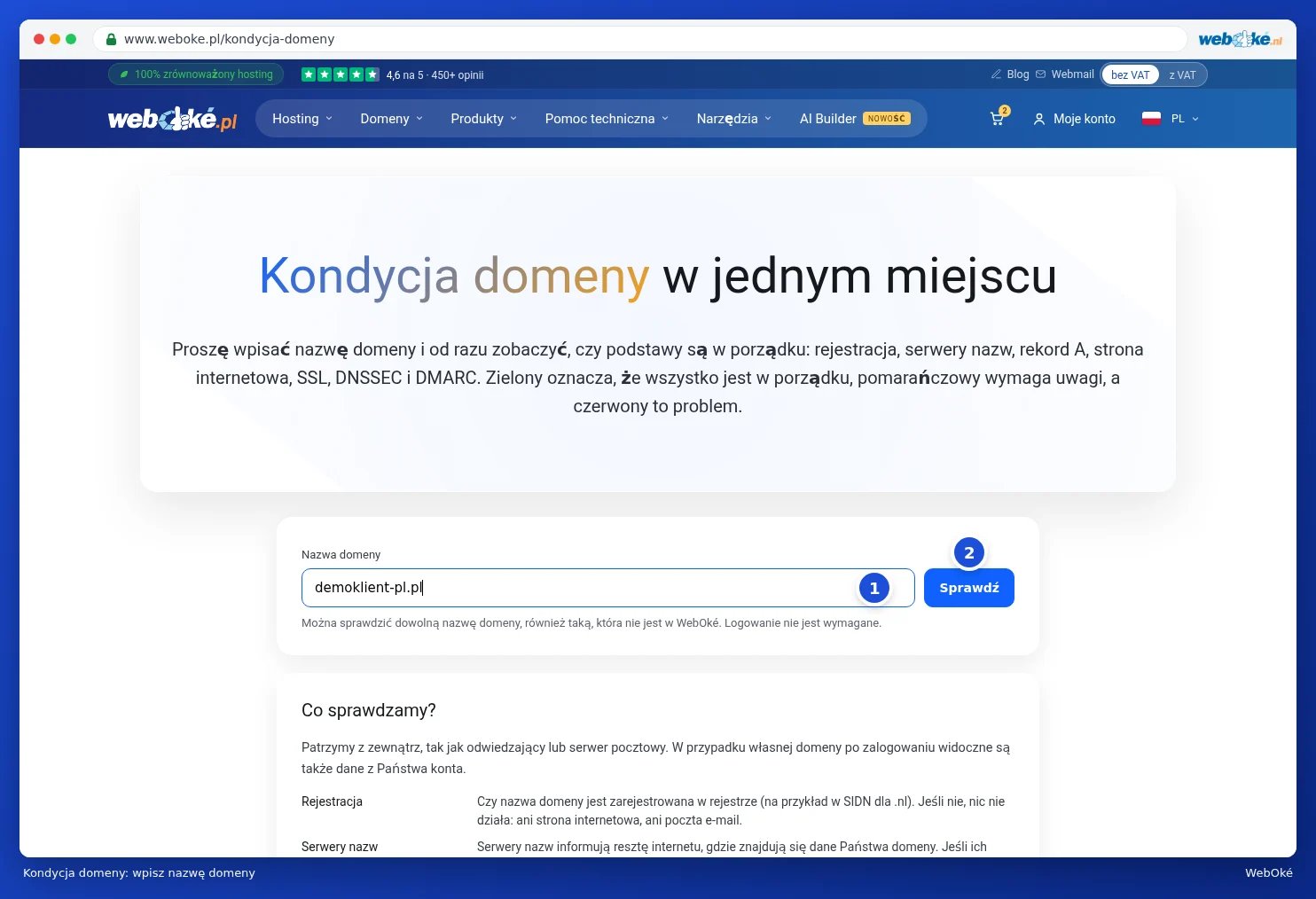Click the browser address bar
This screenshot has width=1316, height=899.
click(639, 39)
